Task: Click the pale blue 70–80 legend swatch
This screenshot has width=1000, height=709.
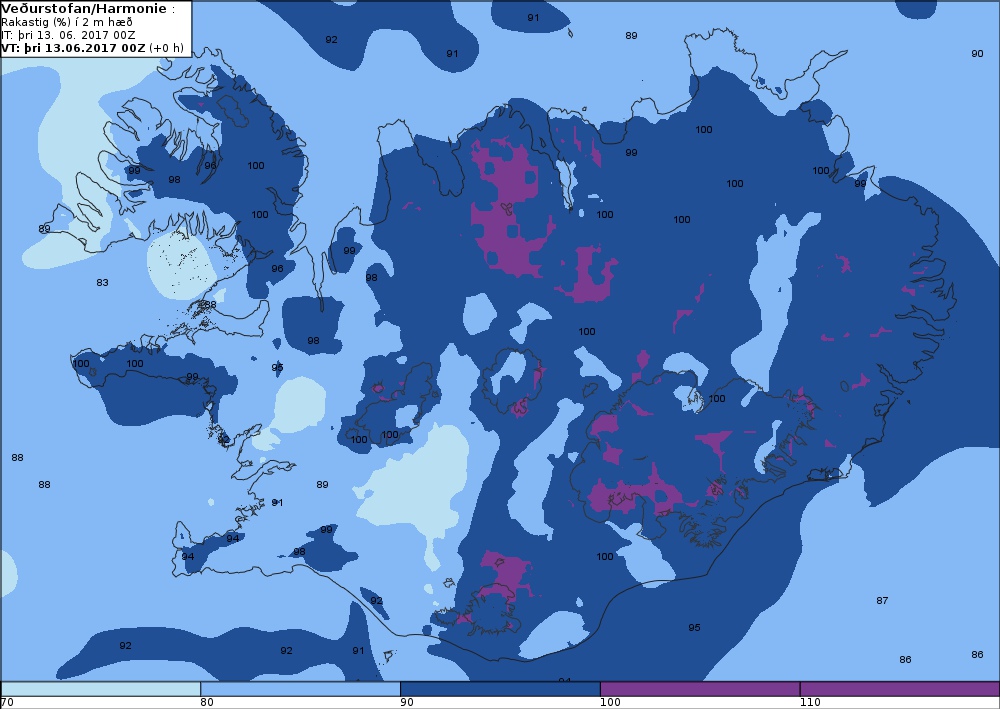Action: coord(101,689)
